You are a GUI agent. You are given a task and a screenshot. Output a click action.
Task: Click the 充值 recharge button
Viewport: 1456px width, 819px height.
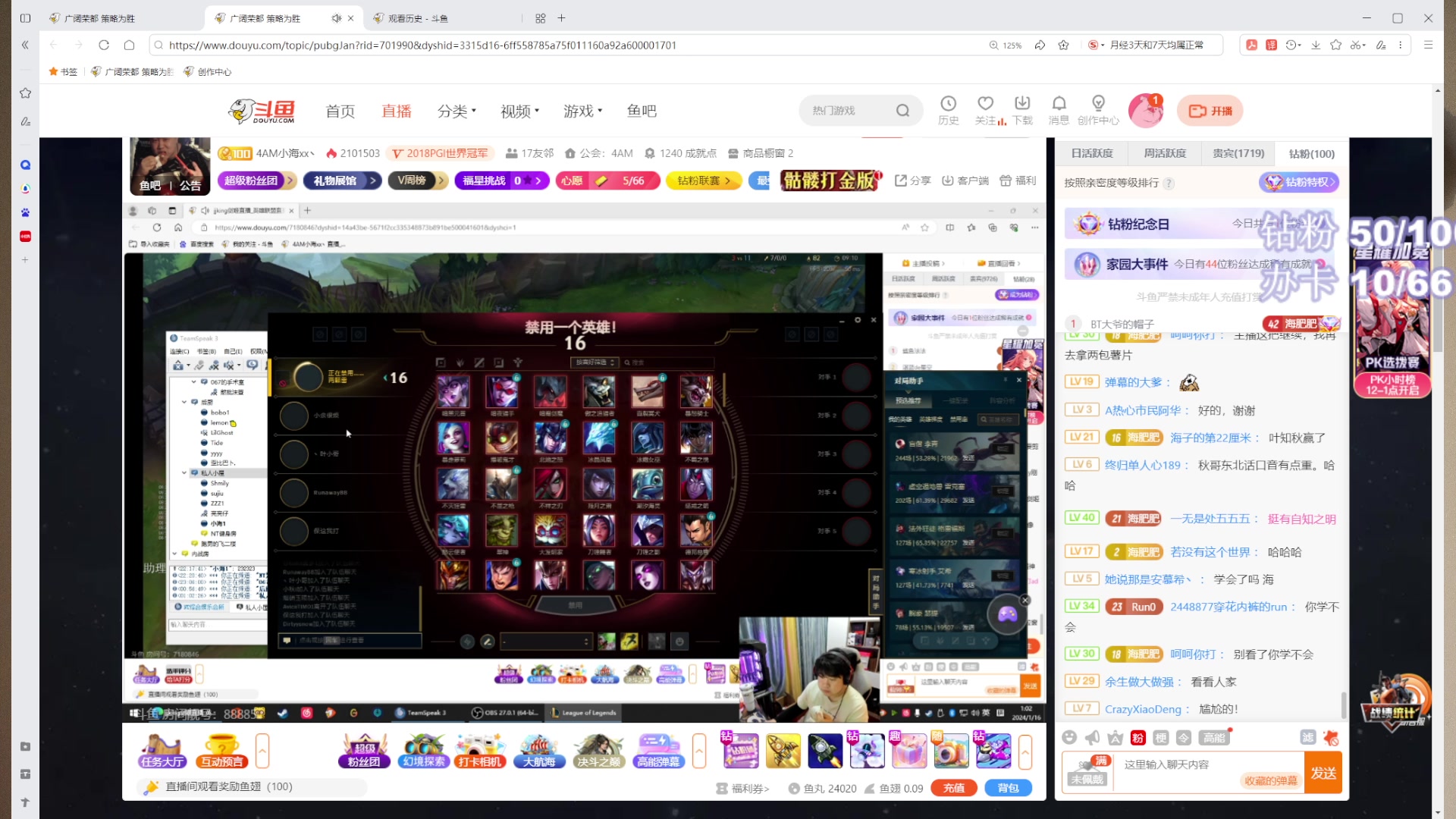[x=954, y=788]
